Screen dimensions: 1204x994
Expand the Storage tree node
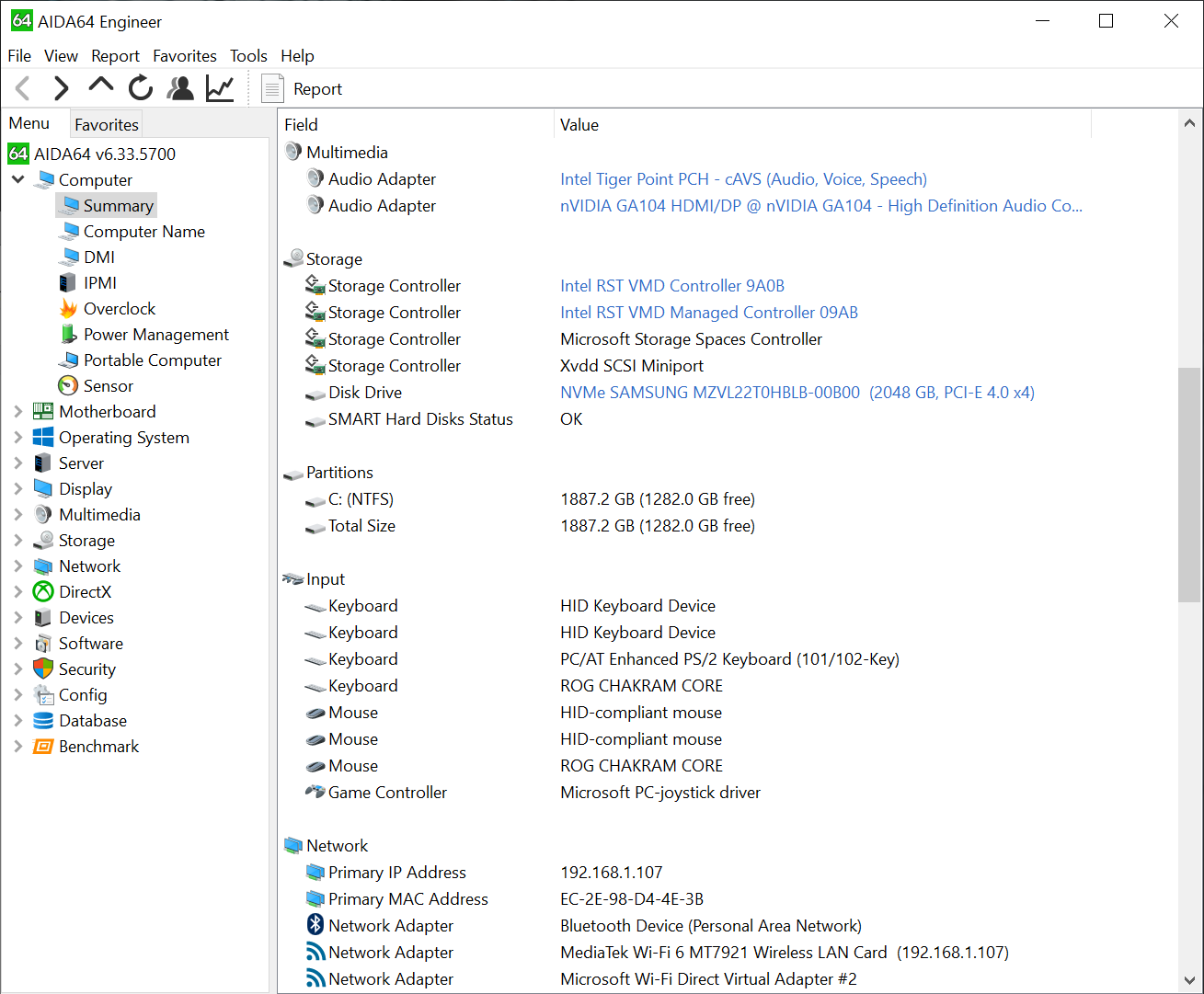17,540
